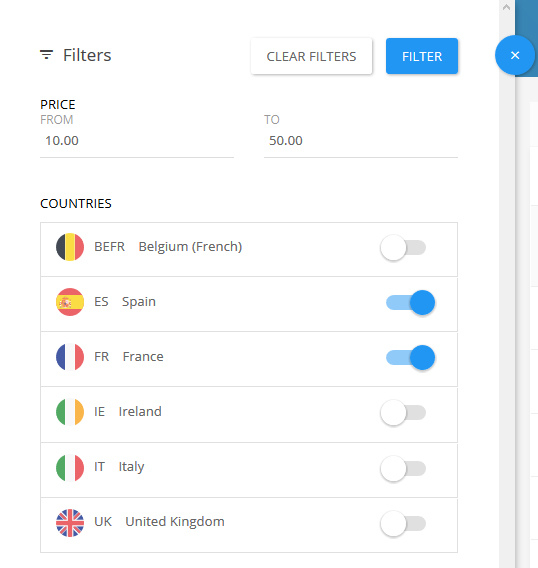
Task: Focus the price FROM field showing 10.00
Action: click(x=137, y=141)
